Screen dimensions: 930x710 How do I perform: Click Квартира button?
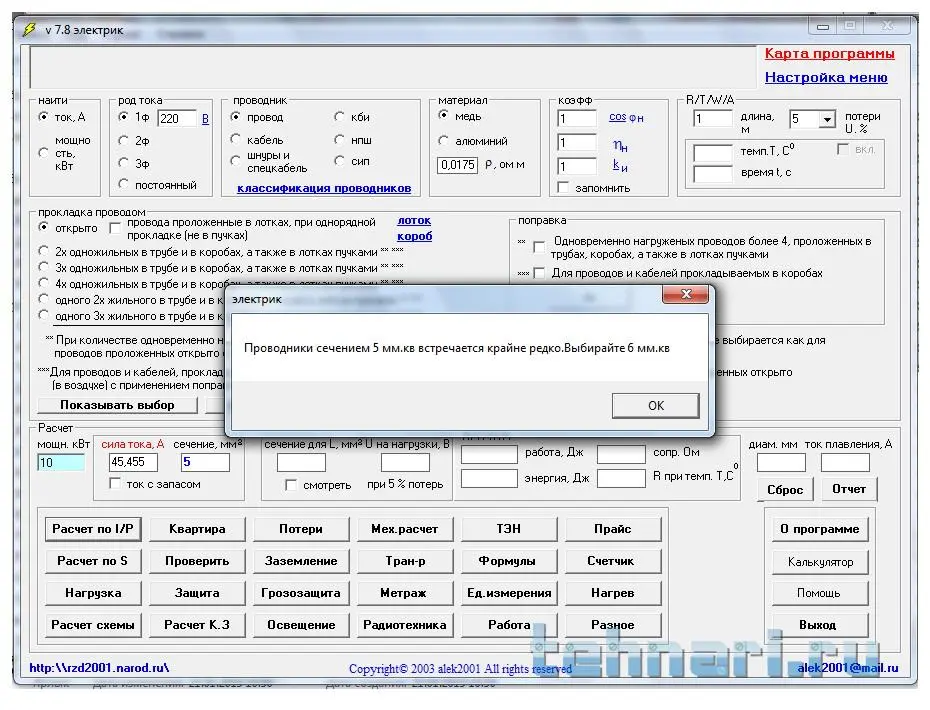point(197,529)
